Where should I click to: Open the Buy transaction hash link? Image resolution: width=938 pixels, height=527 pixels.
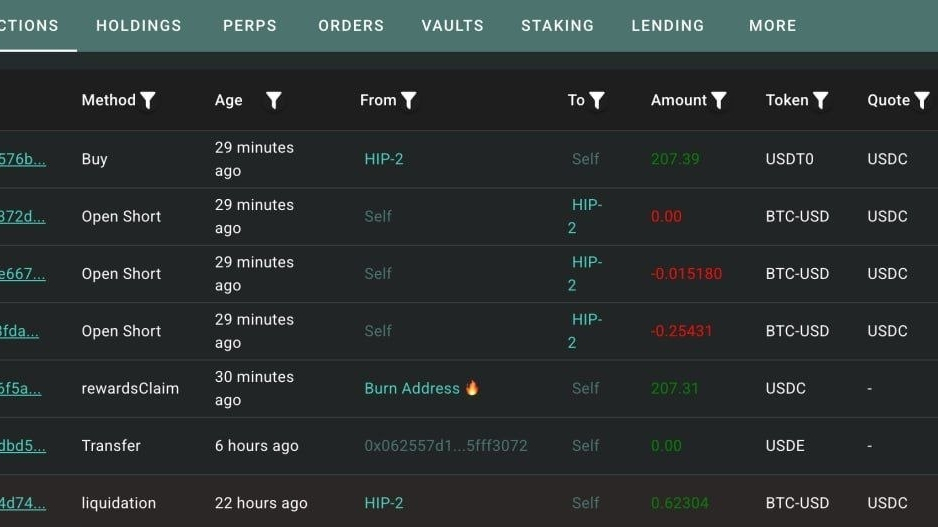click(23, 159)
